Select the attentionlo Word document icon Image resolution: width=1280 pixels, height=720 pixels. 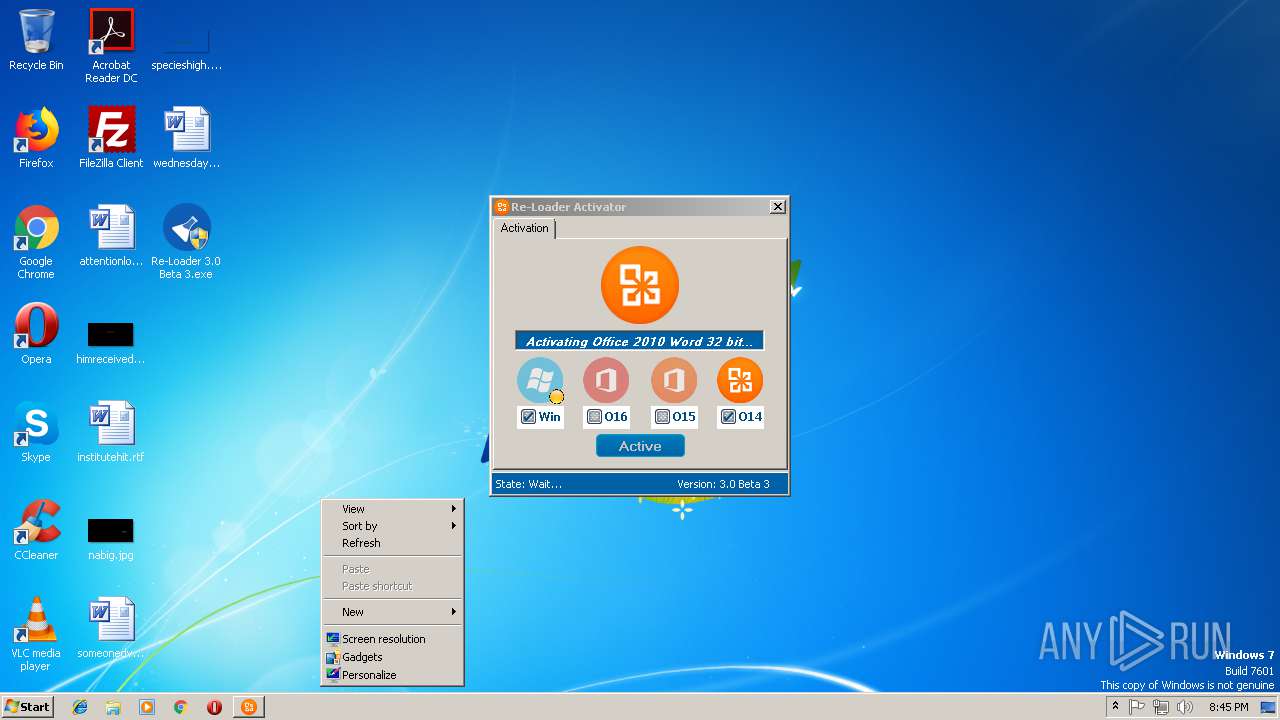pyautogui.click(x=111, y=236)
